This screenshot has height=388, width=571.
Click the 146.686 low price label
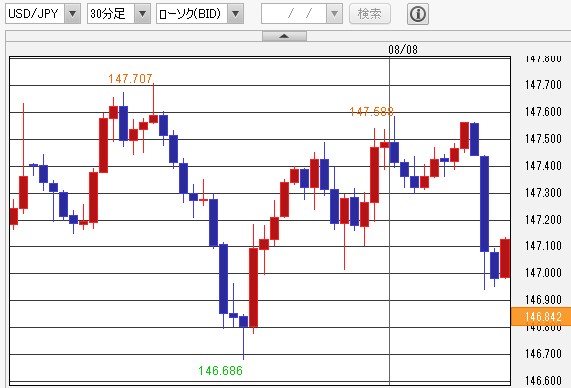220,371
